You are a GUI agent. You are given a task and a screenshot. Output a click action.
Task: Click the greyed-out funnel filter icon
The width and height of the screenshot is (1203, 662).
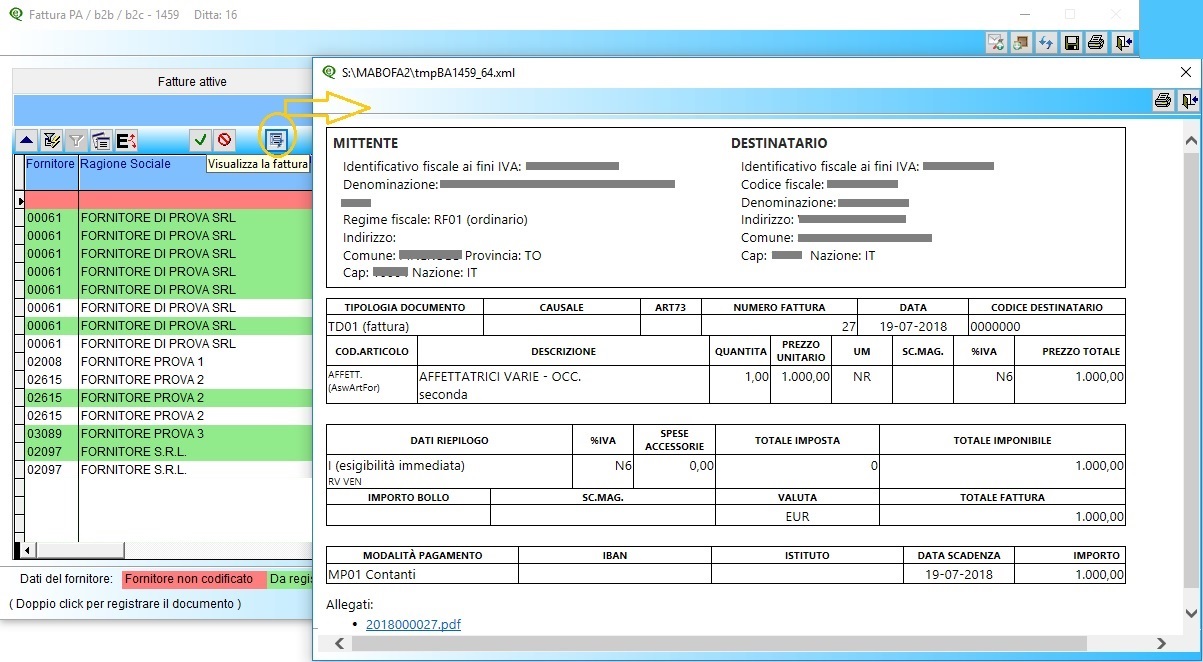point(76,140)
